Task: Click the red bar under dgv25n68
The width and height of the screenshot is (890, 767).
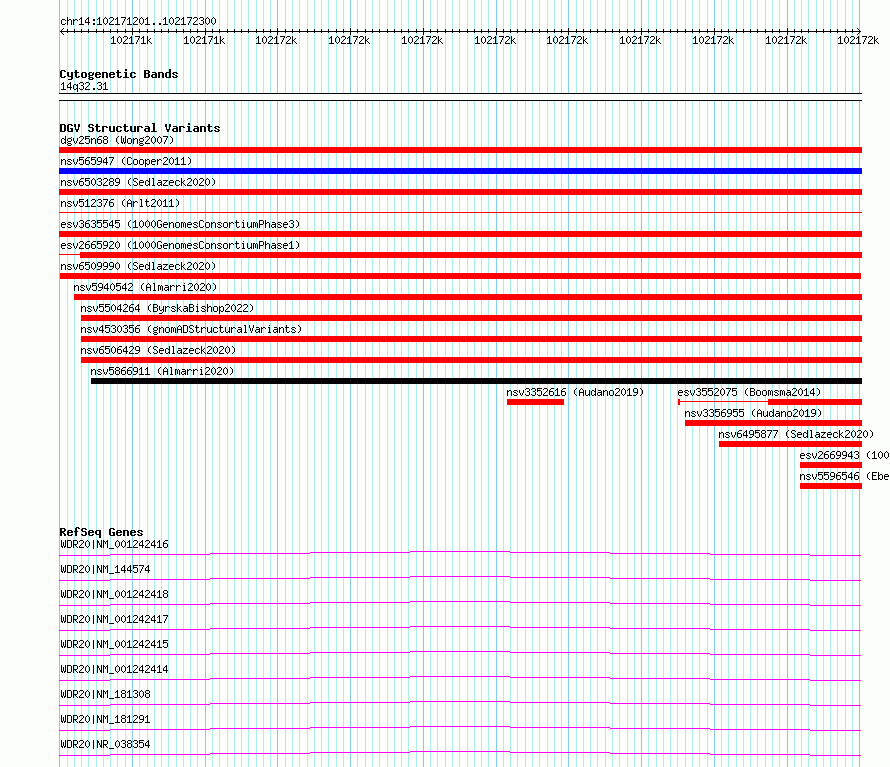Action: (x=460, y=150)
